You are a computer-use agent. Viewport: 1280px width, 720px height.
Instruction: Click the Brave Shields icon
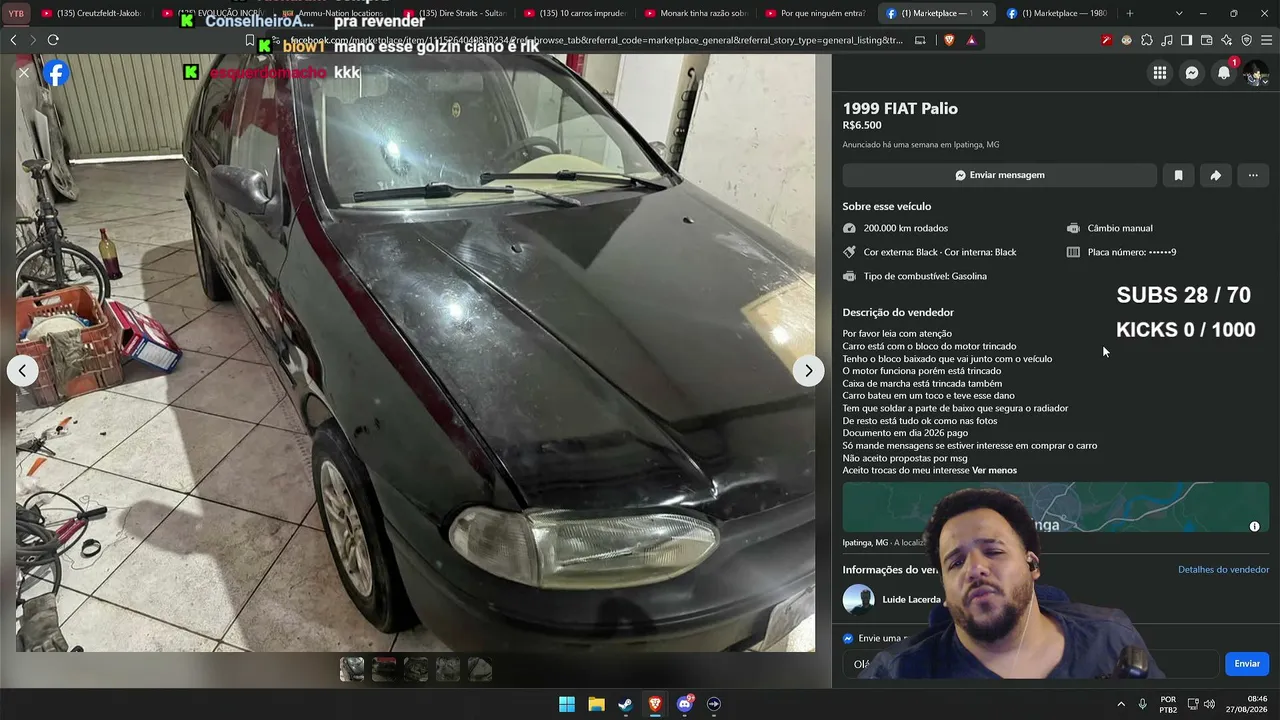(x=949, y=40)
